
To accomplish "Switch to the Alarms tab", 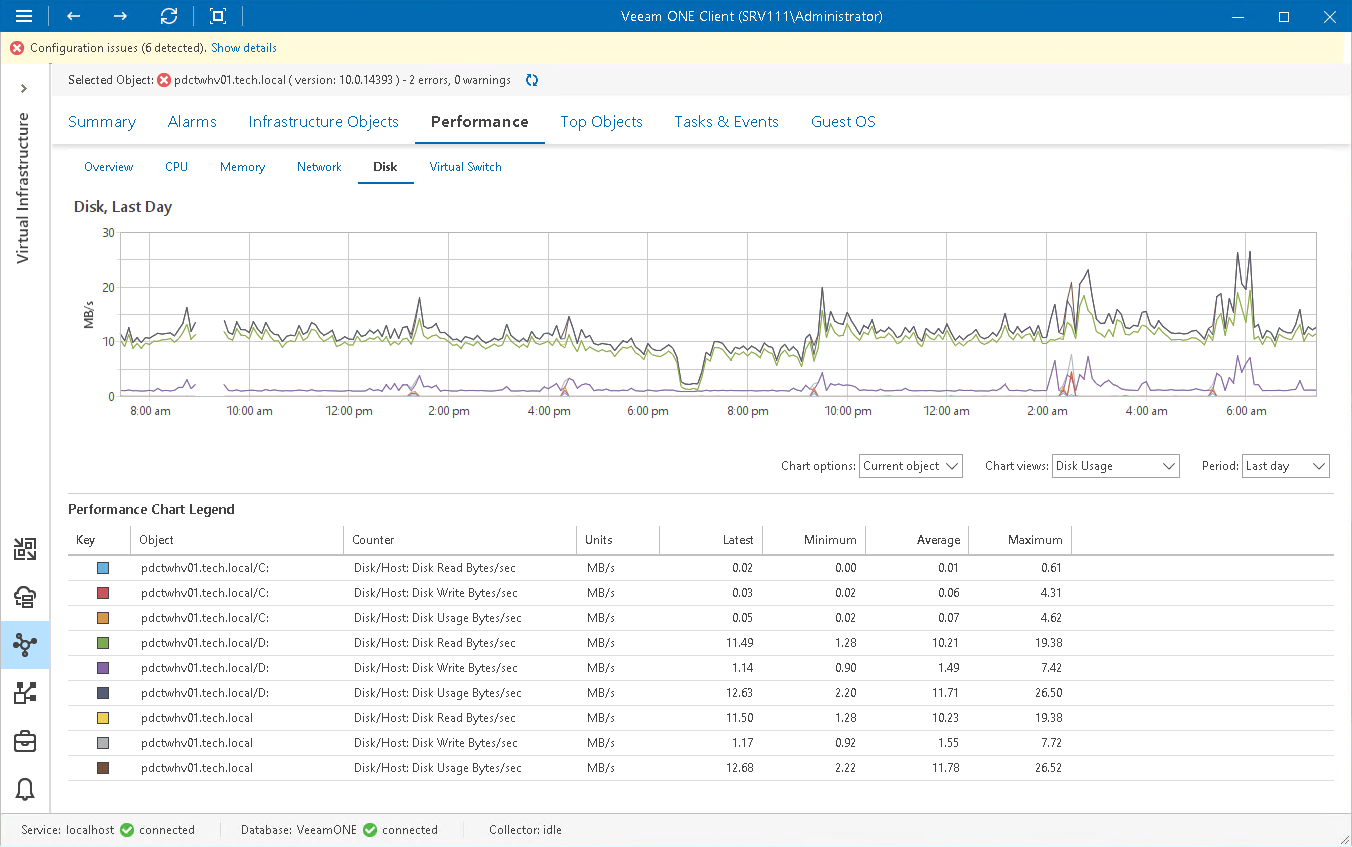I will coord(192,121).
